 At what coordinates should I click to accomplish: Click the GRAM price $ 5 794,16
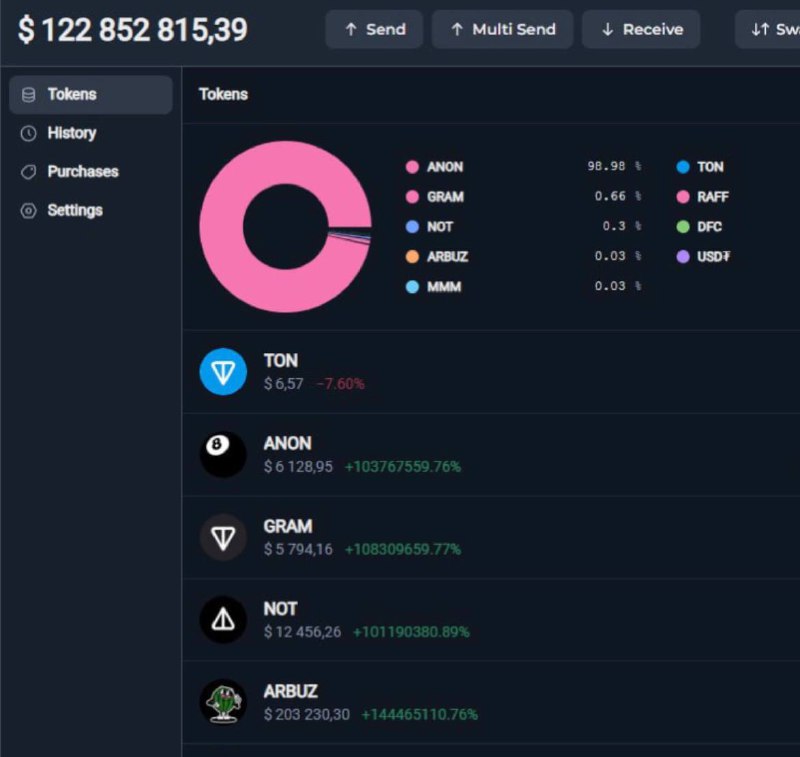[x=298, y=549]
